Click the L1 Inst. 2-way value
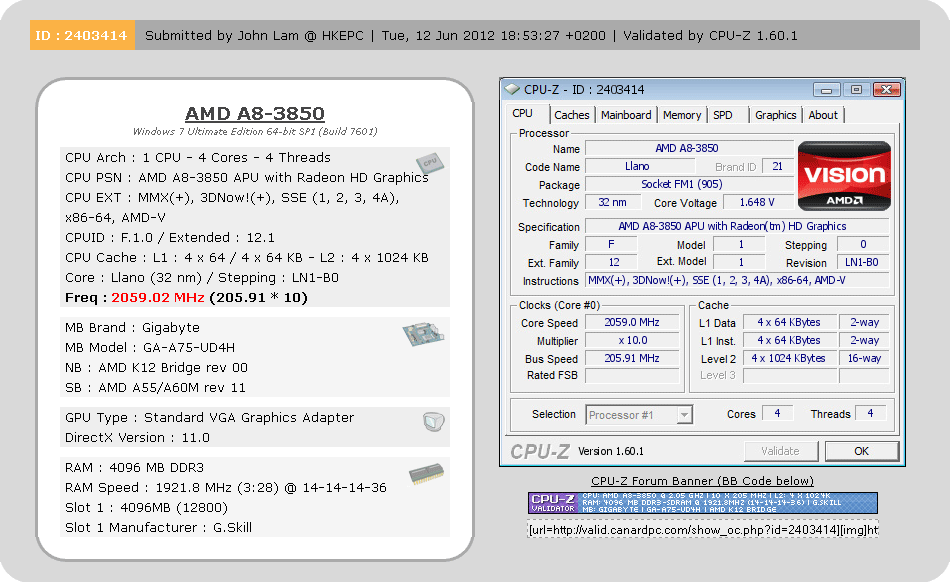The height and width of the screenshot is (582, 950). (x=864, y=340)
